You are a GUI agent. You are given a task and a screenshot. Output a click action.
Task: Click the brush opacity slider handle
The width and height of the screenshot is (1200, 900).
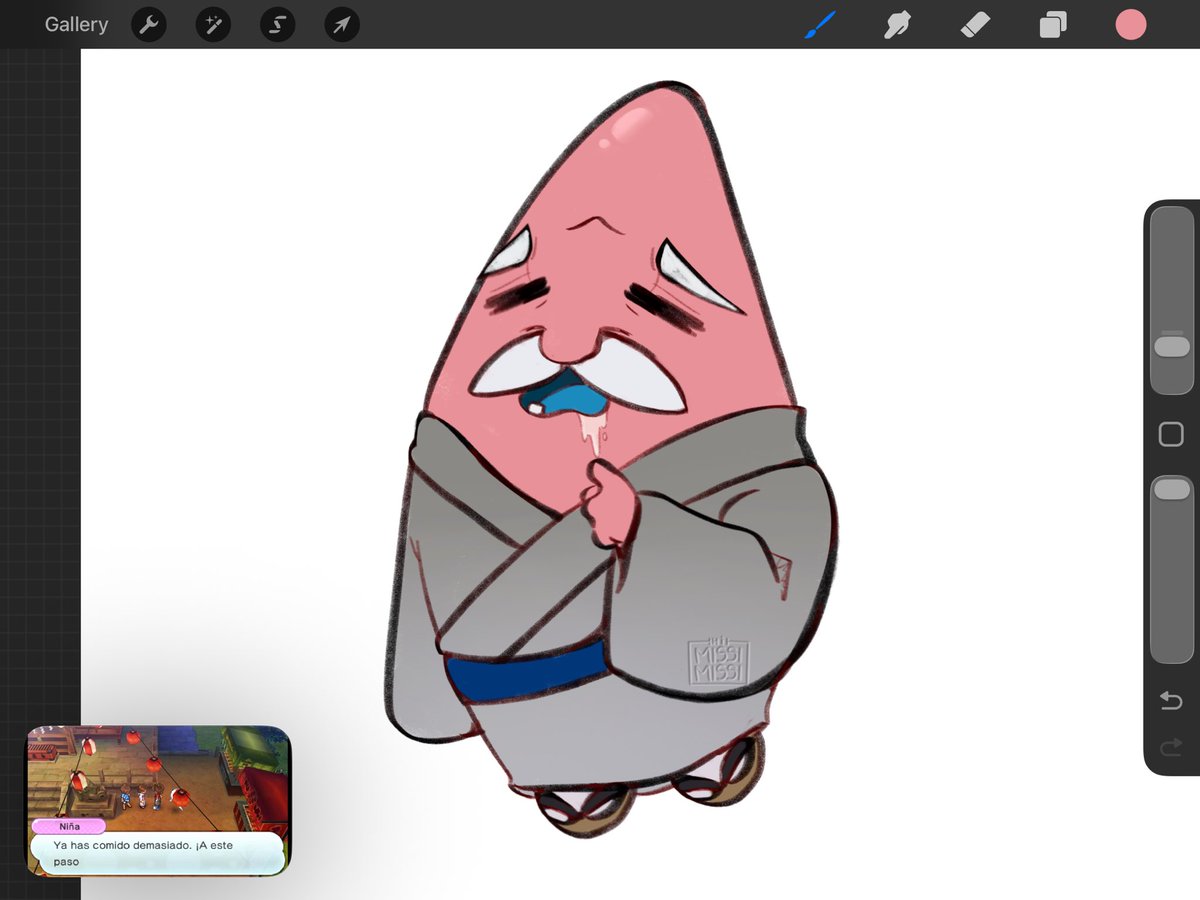1172,489
